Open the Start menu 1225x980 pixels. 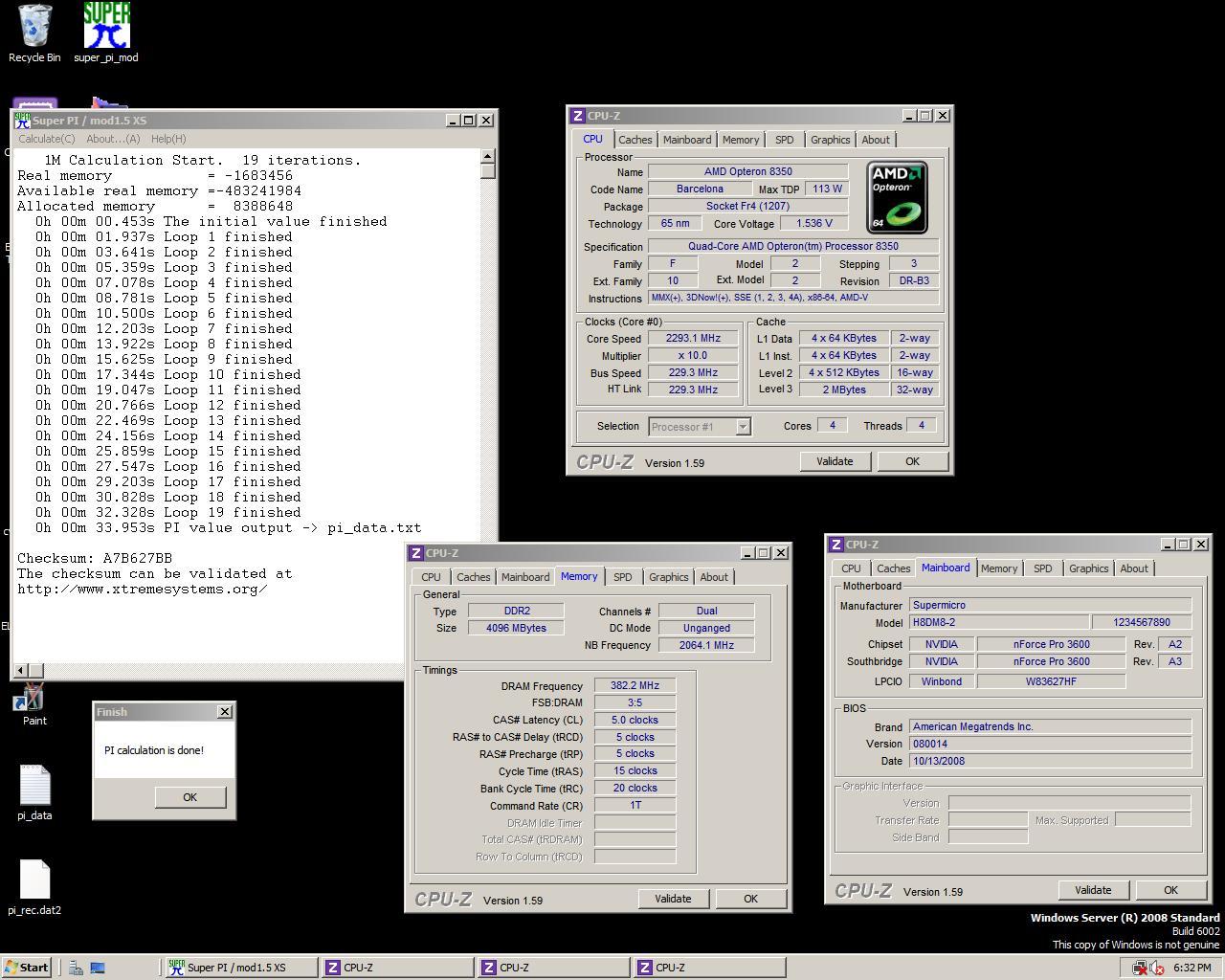click(27, 968)
